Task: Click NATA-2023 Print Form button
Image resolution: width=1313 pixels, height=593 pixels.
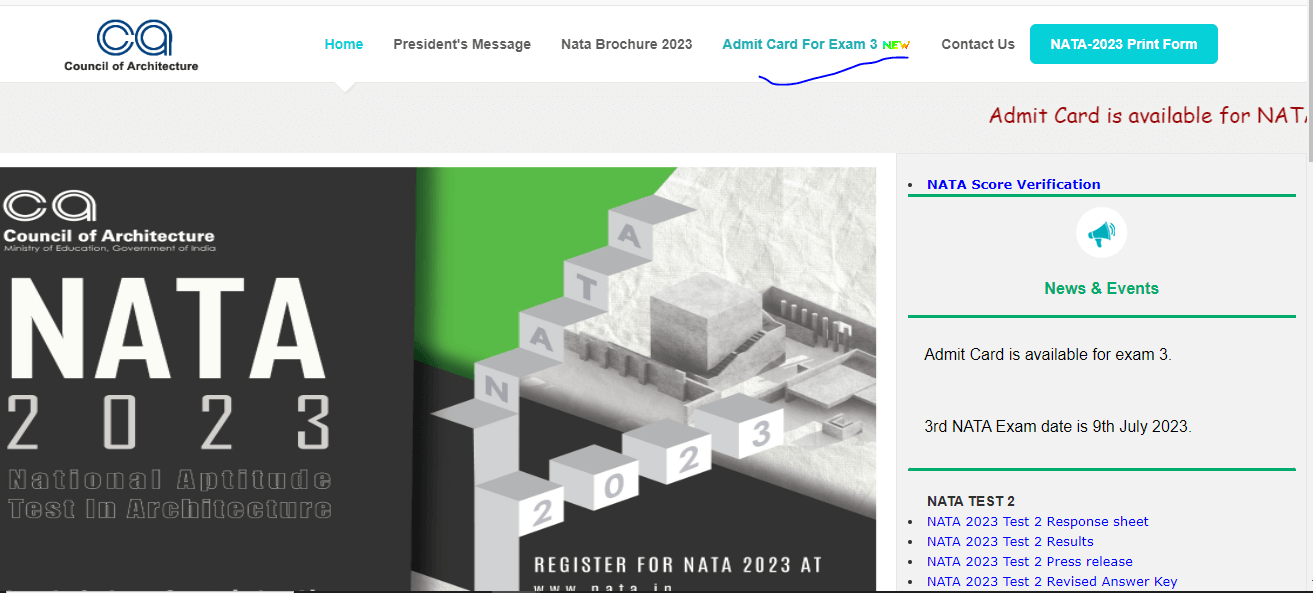Action: 1124,44
